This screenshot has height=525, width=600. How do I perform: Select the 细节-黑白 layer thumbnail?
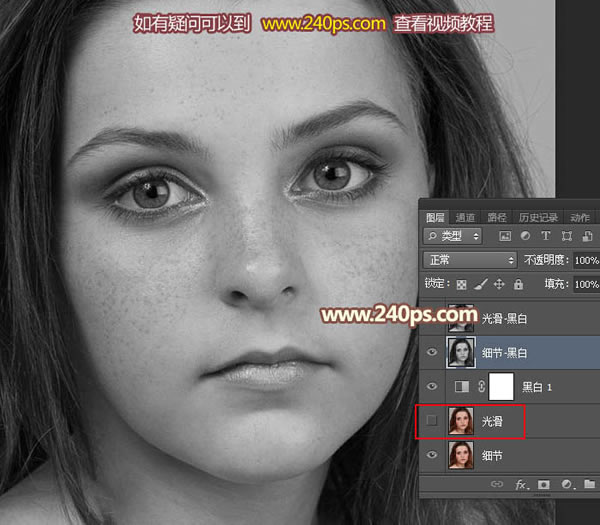pos(461,352)
